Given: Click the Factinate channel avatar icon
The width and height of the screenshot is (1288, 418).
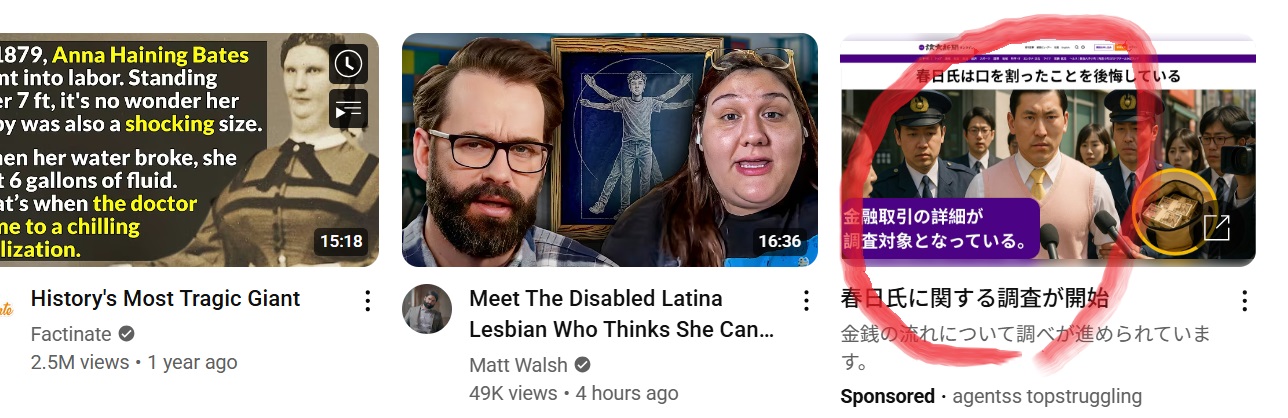Looking at the screenshot, I should 6,309.
